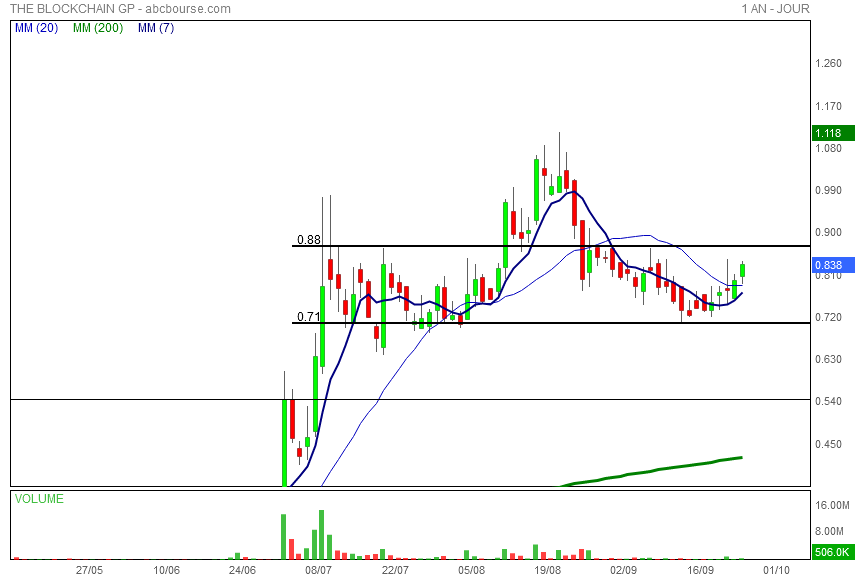Click the 19/08 date on the time axis
The image size is (855, 580).
click(x=547, y=570)
